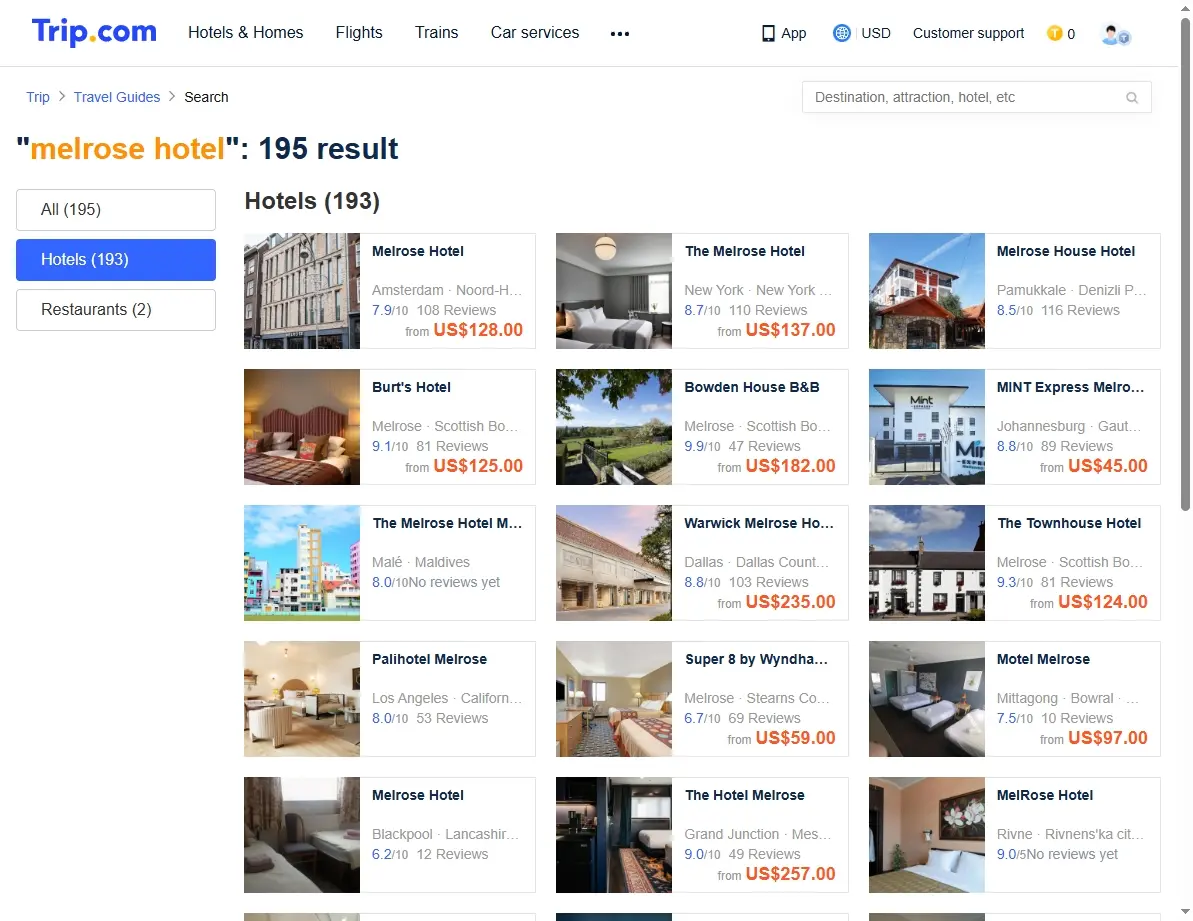This screenshot has height=921, width=1193.
Task: Click the US$97.00 price
Action: 1108,738
